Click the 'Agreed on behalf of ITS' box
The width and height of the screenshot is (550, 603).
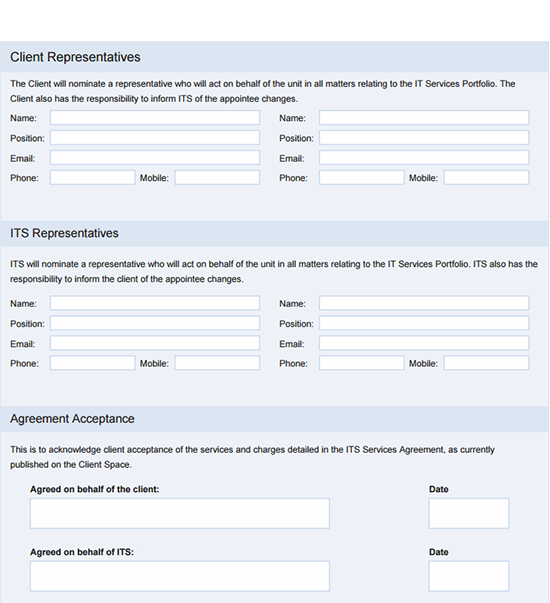180,576
